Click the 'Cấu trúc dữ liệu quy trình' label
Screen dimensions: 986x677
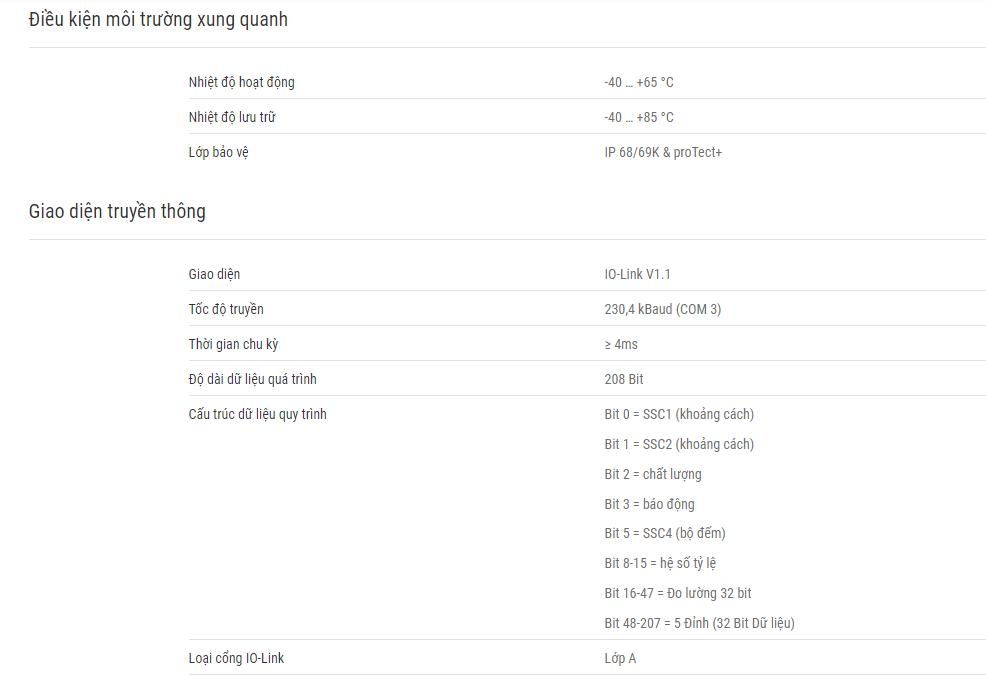click(258, 414)
